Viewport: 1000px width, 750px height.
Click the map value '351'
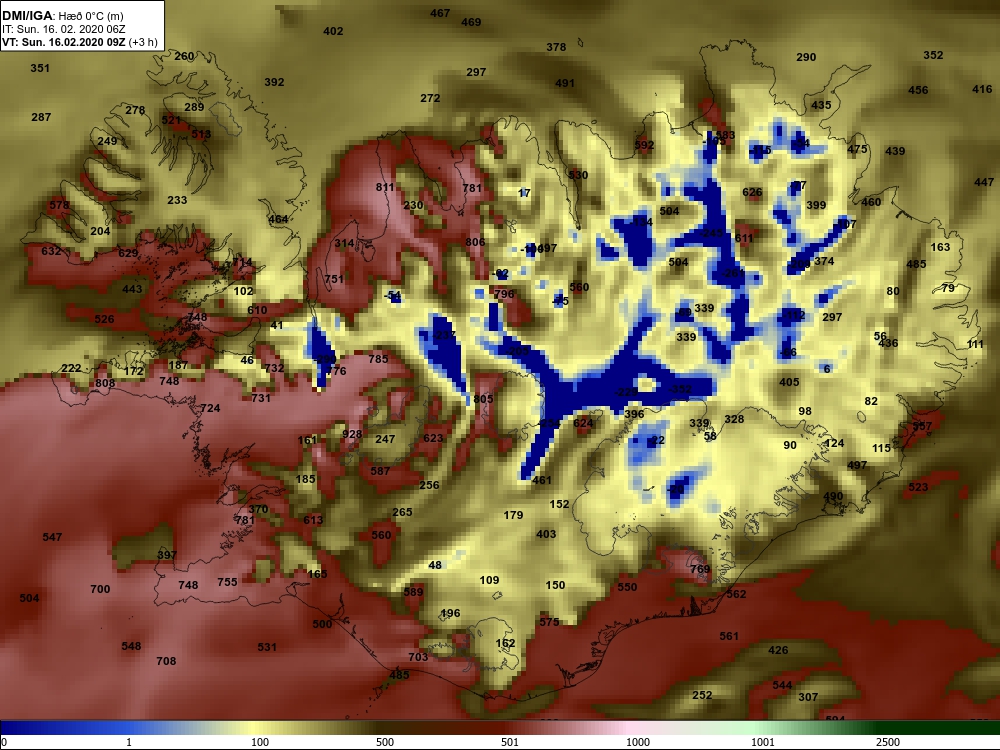tap(40, 68)
